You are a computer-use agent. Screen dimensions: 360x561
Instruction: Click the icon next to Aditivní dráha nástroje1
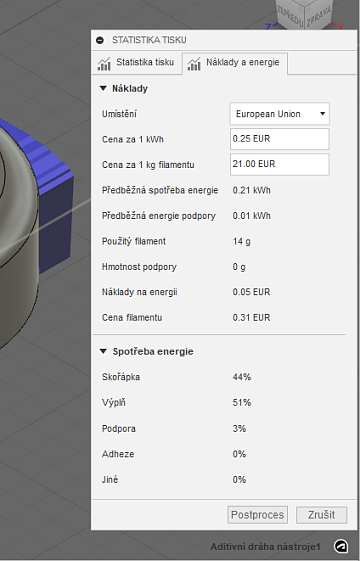point(341,546)
